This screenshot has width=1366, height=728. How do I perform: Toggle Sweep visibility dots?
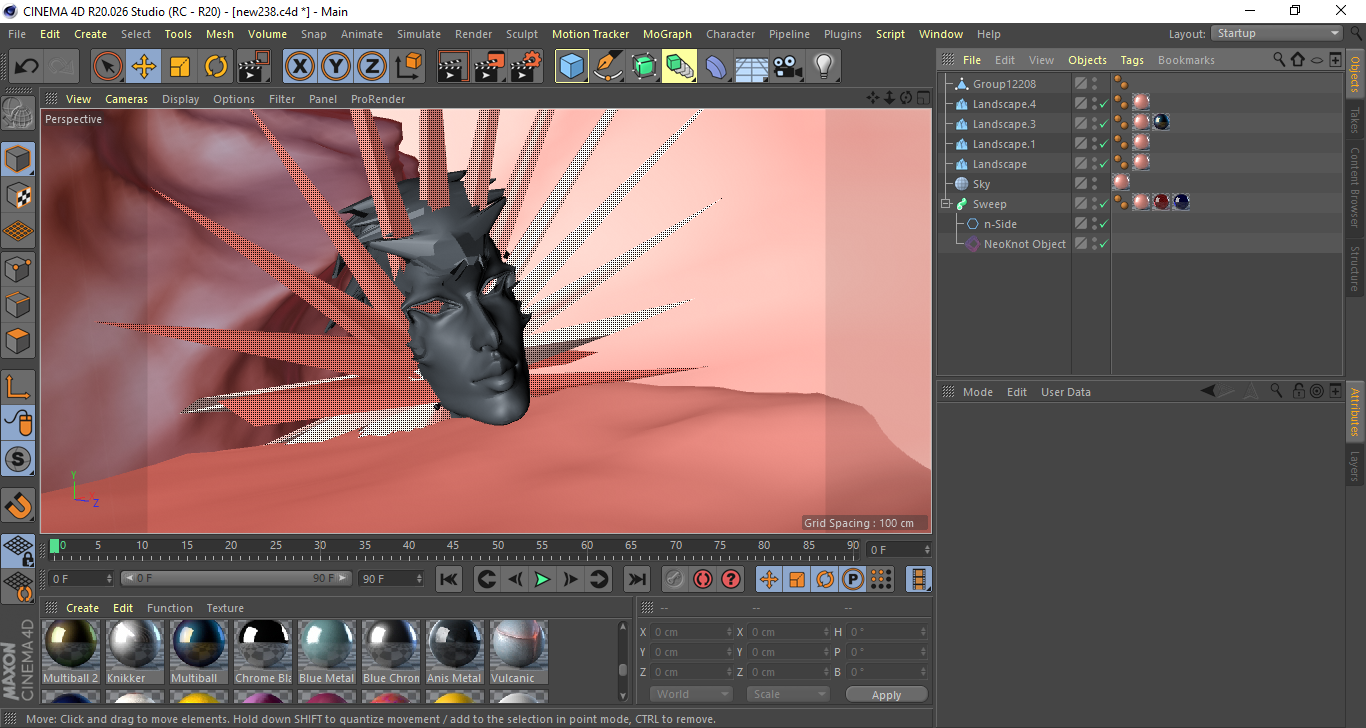[1094, 204]
